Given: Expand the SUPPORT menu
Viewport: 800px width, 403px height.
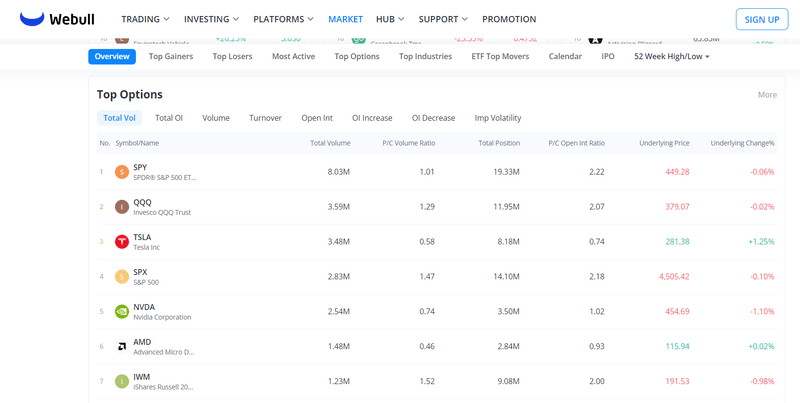Looking at the screenshot, I should click(443, 19).
